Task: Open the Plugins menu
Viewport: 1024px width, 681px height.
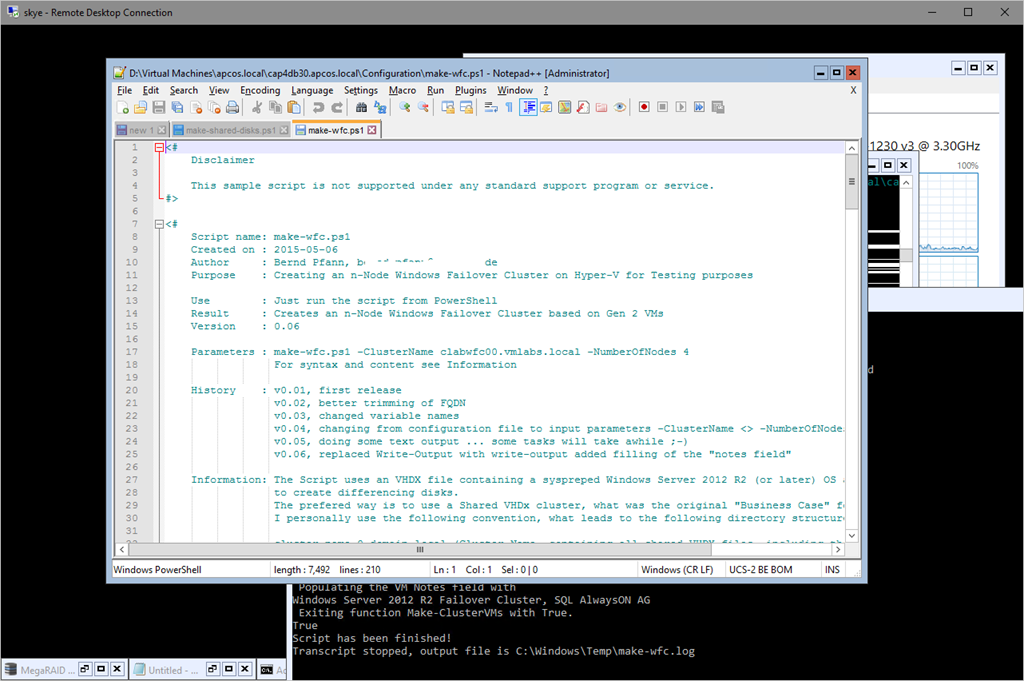Action: (470, 90)
